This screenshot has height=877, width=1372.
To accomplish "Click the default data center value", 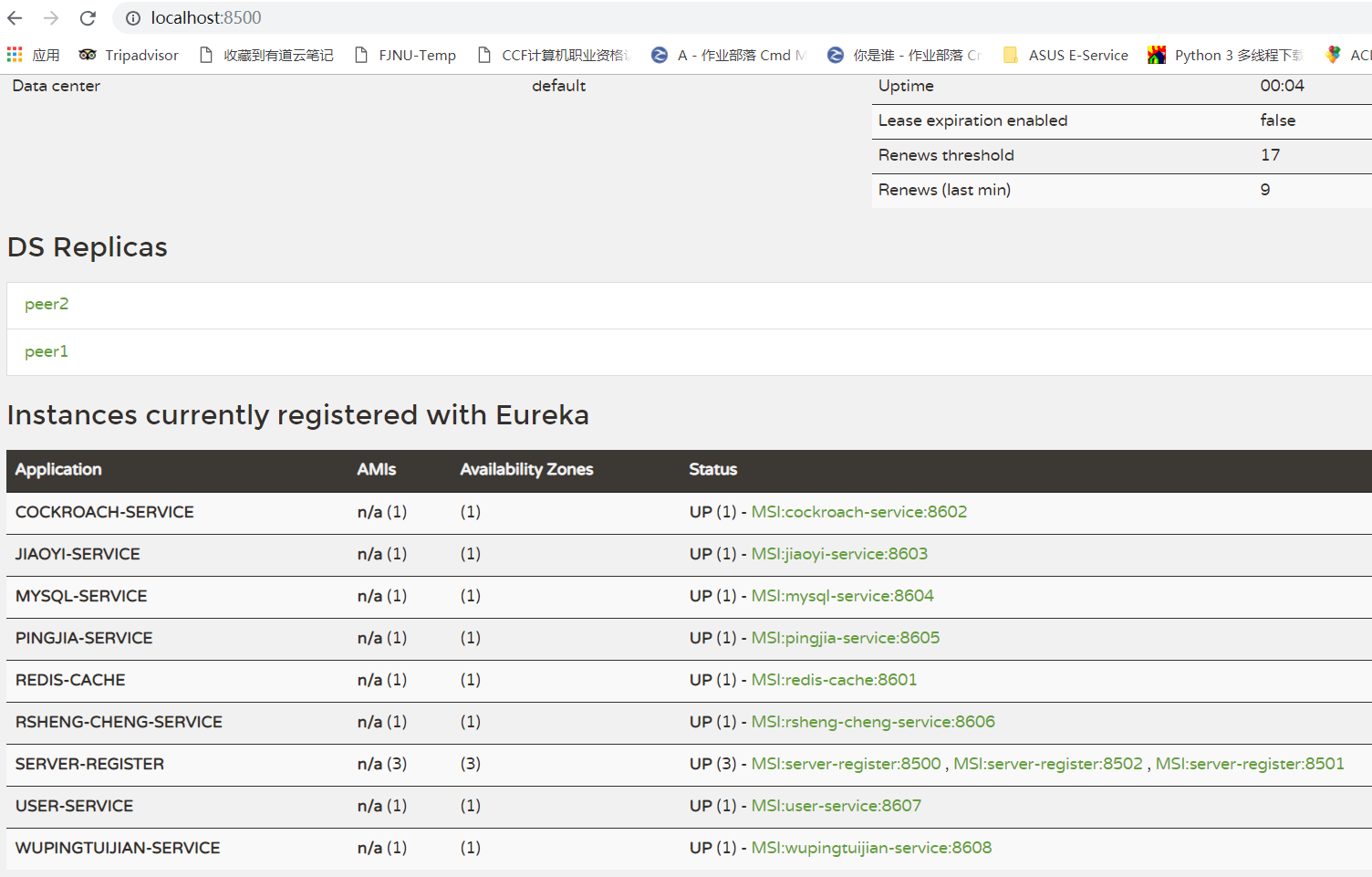I will (559, 86).
